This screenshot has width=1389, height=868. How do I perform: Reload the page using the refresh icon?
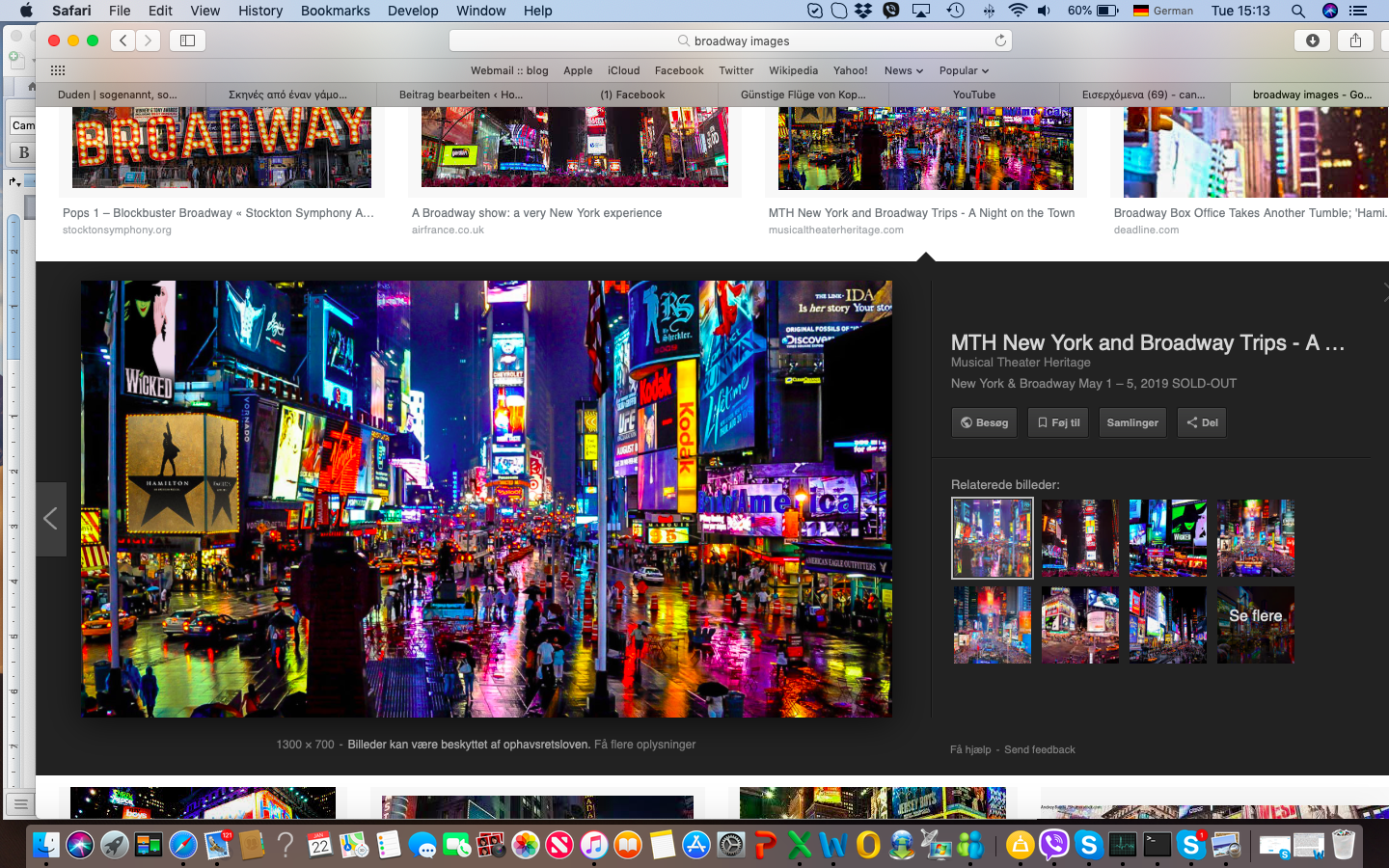tap(1000, 41)
